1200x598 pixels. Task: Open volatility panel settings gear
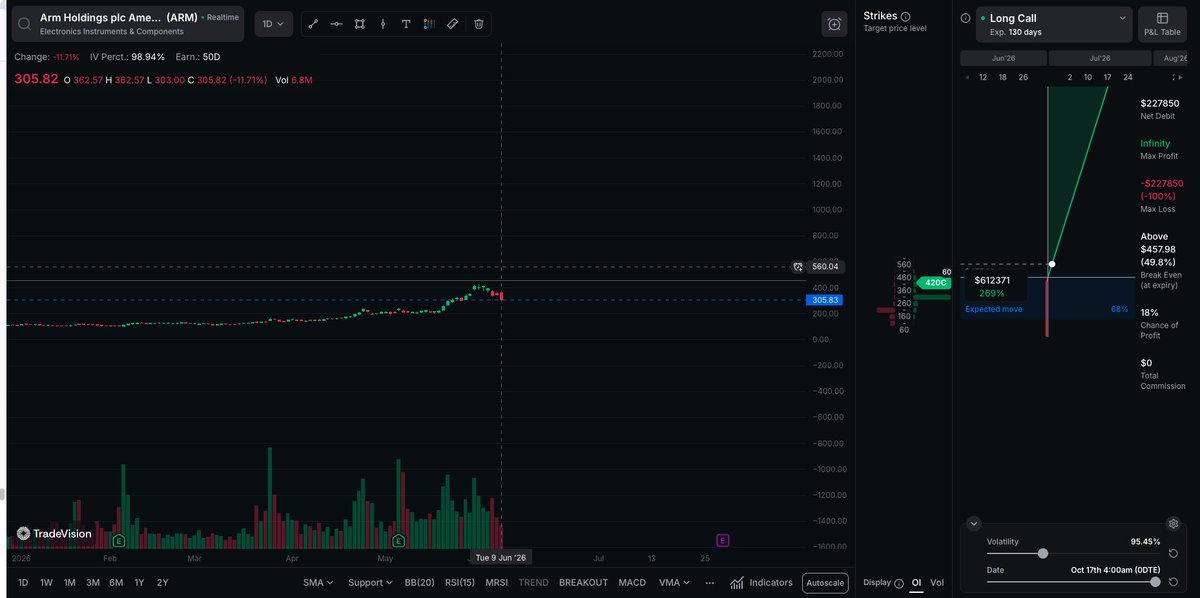click(1174, 523)
